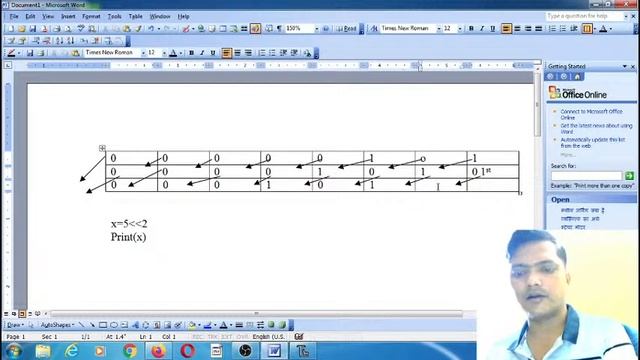
Task: Expand the zoom percentage dropdown
Action: (316, 29)
